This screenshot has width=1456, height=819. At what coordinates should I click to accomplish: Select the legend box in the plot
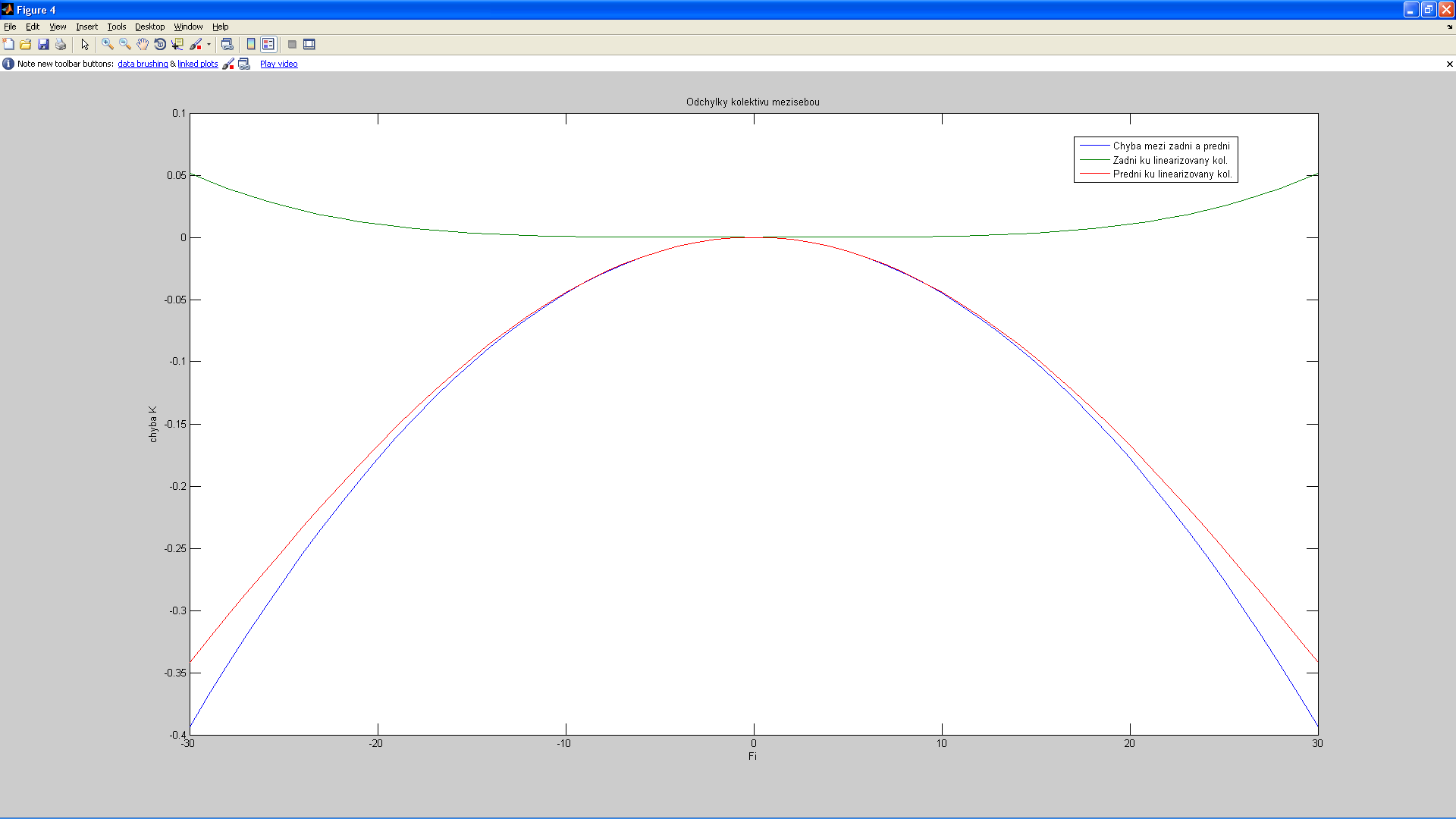point(1155,159)
